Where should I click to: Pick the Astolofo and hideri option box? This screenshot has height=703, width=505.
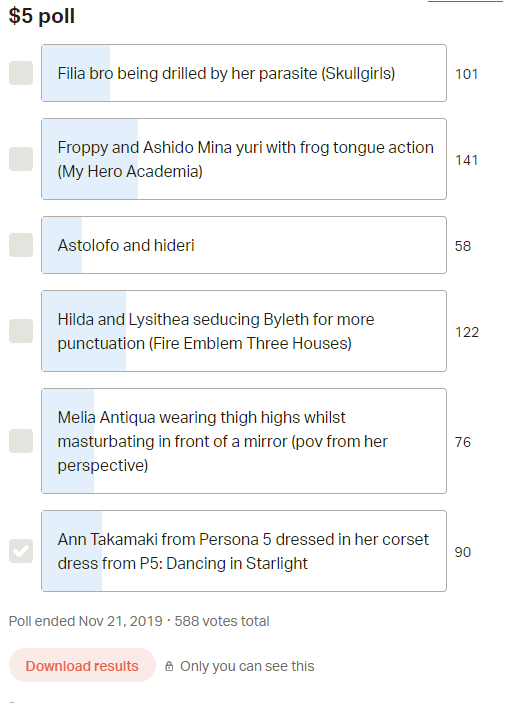coord(244,245)
